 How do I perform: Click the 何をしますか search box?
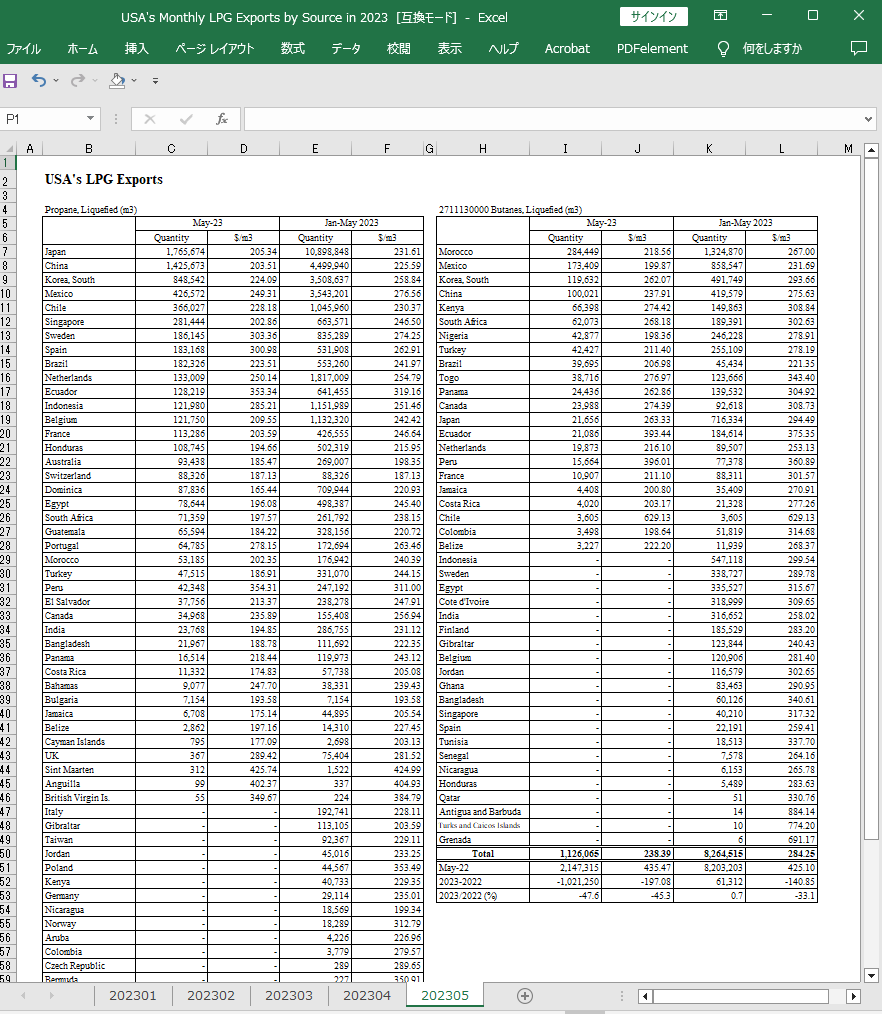(772, 49)
